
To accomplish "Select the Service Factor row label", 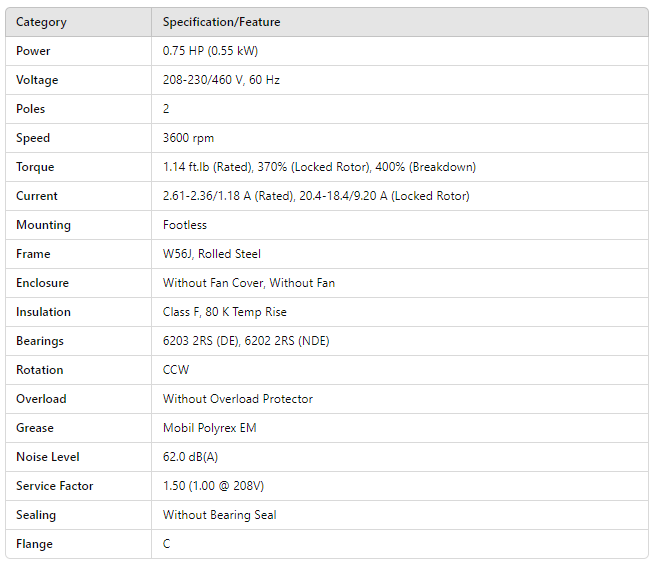I will click(x=55, y=486).
